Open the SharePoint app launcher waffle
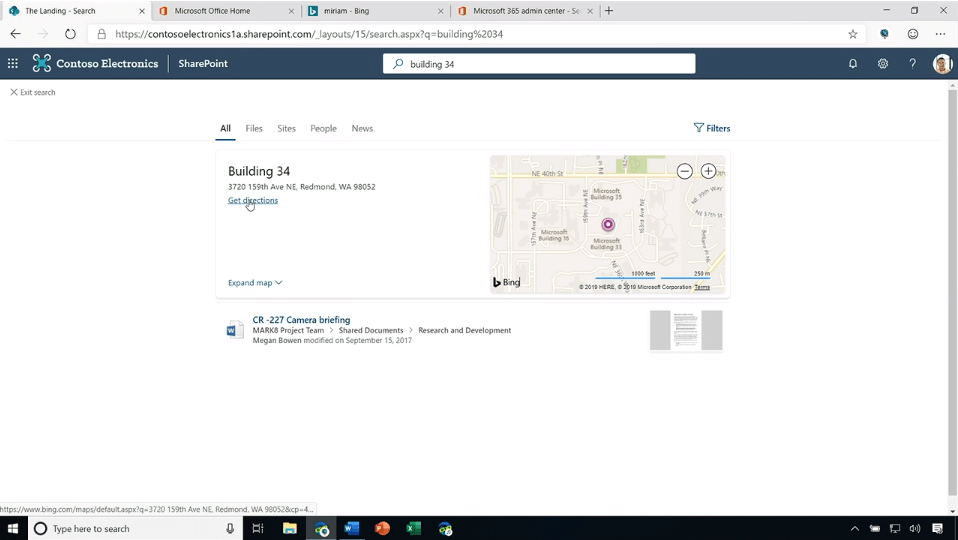The height and width of the screenshot is (540, 958). (x=13, y=64)
